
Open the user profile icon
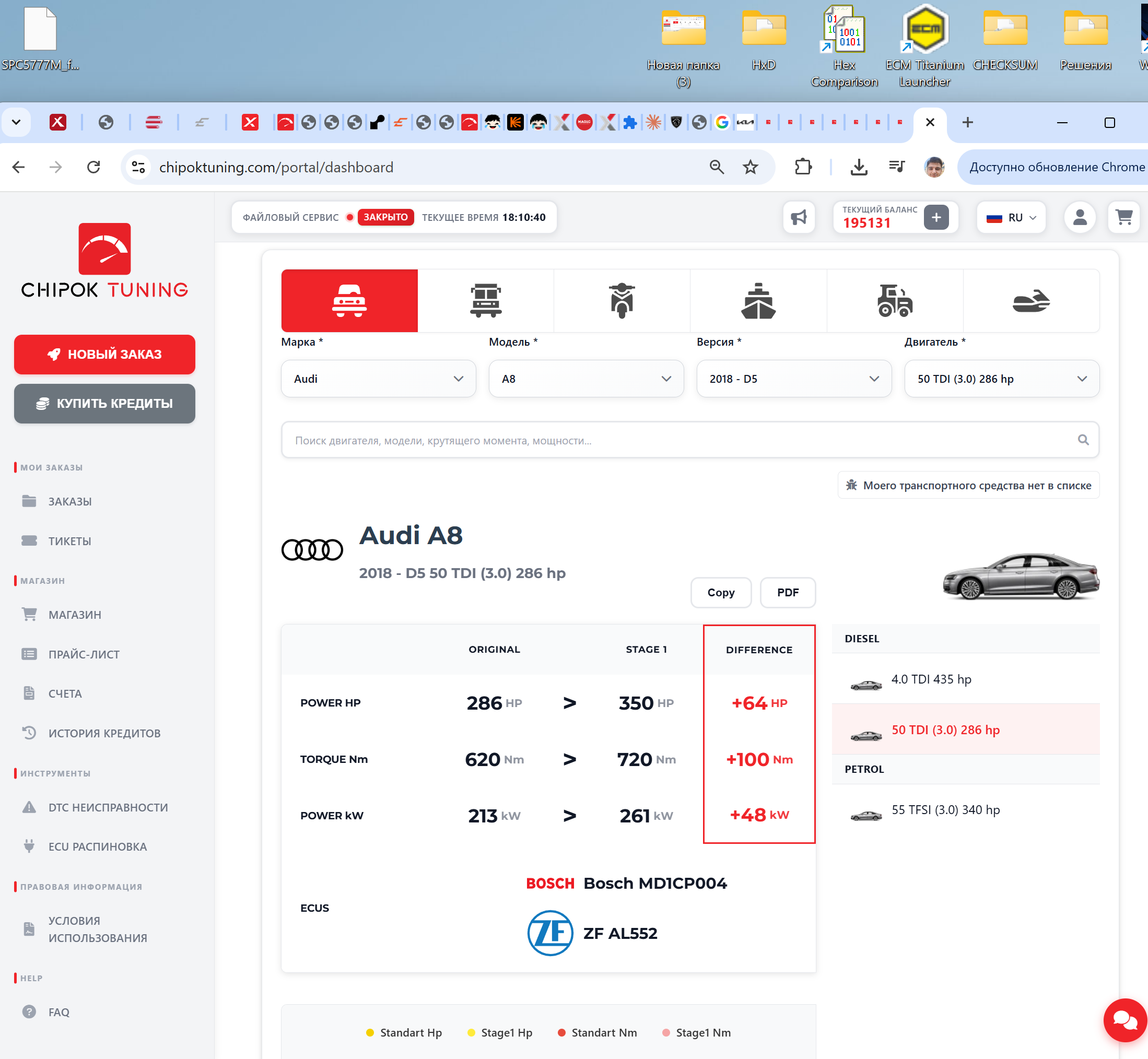(x=1079, y=218)
